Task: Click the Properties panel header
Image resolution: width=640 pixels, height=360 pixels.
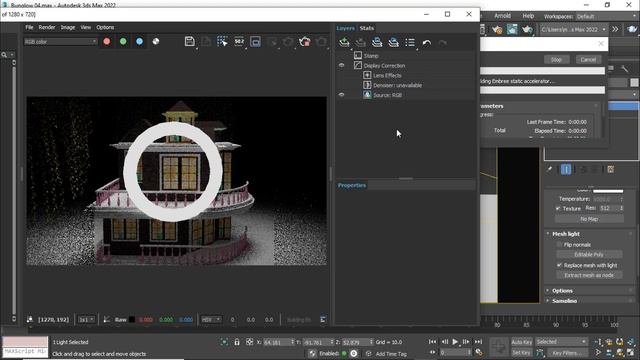Action: (352, 185)
